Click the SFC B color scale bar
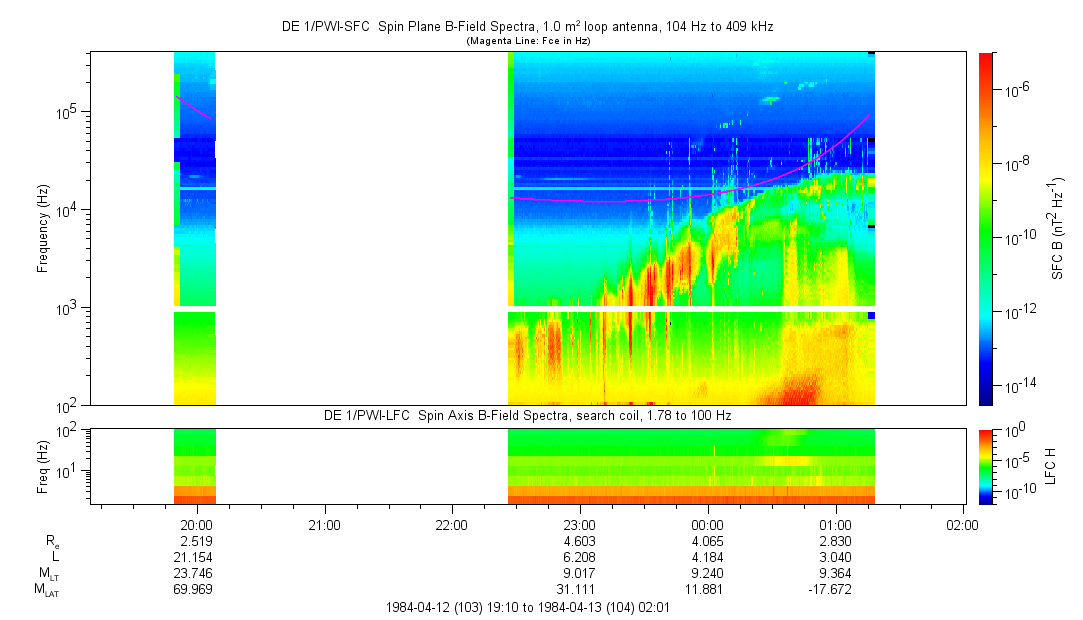This screenshot has width=1083, height=620. [986, 228]
